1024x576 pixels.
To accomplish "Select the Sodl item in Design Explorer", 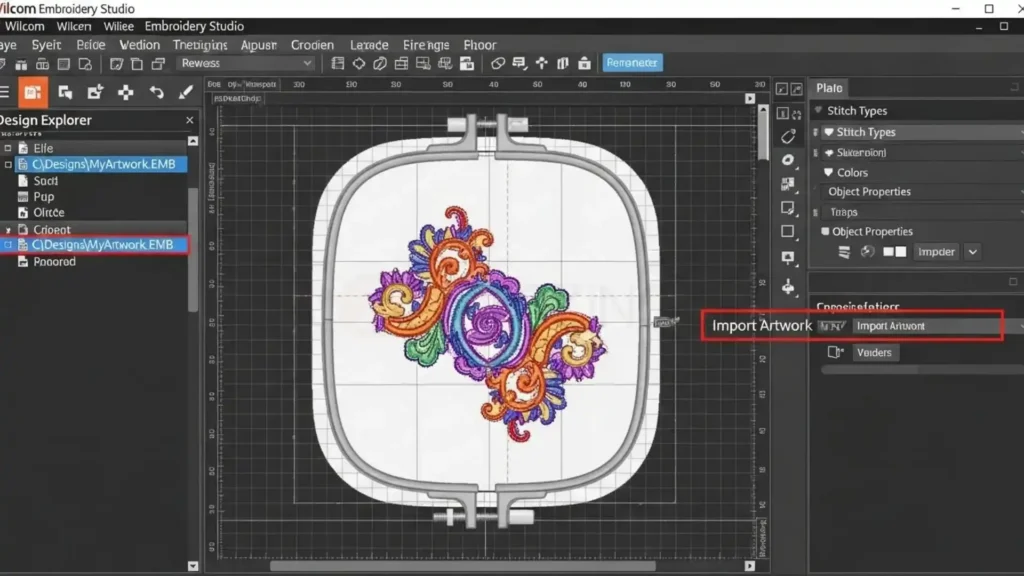I will (x=46, y=181).
